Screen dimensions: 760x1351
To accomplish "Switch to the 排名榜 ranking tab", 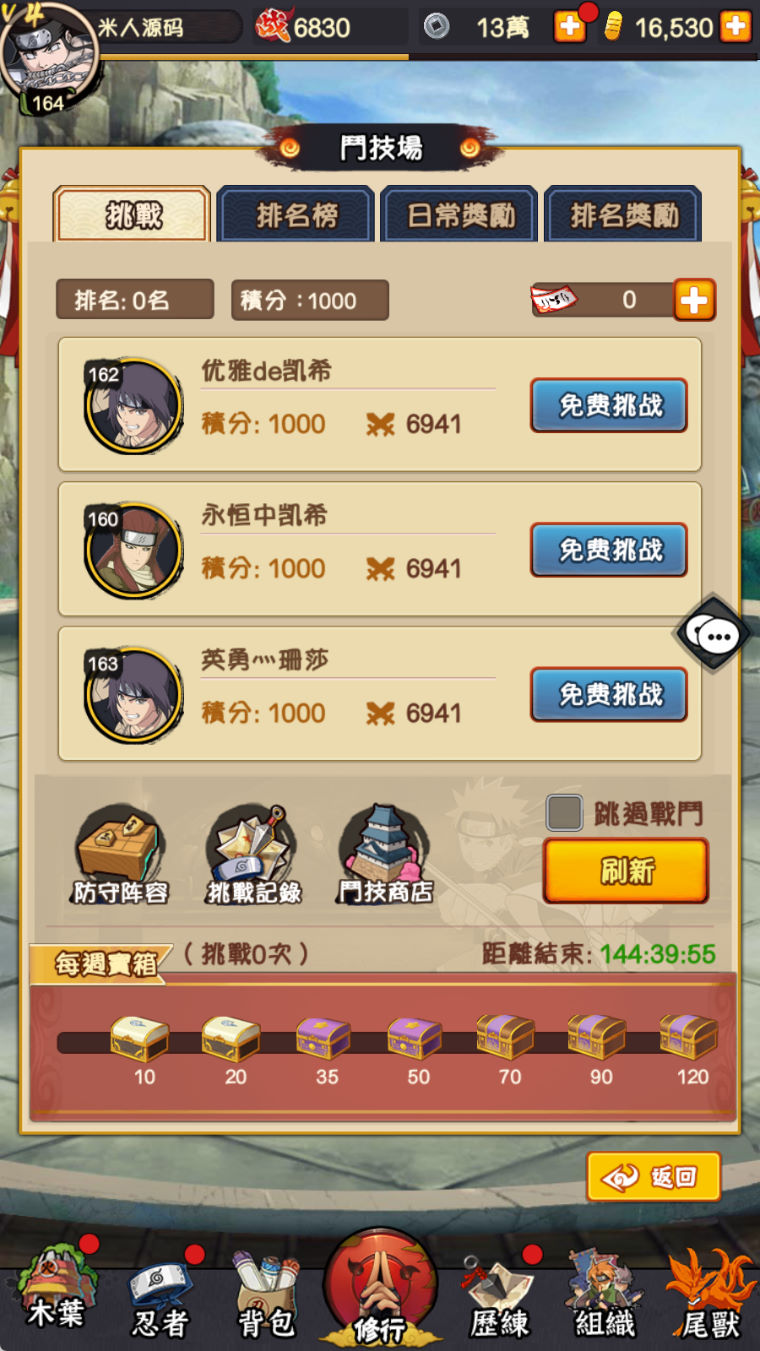I will point(296,214).
